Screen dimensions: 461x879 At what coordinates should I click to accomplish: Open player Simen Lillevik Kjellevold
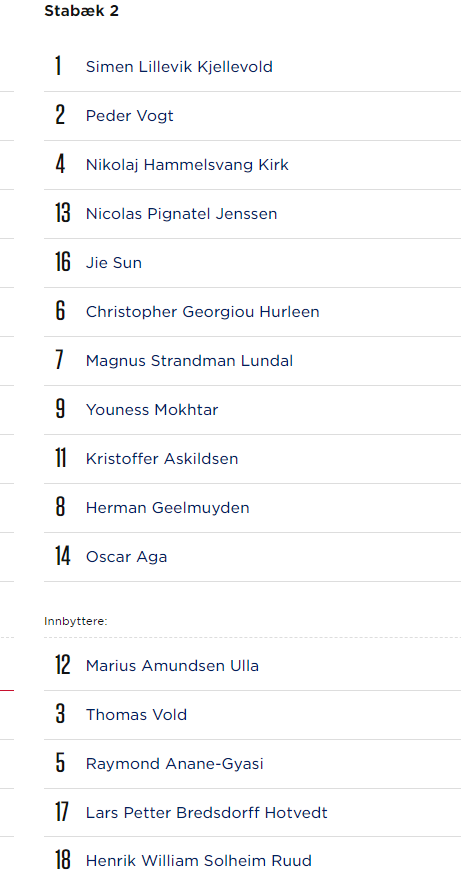coord(179,67)
